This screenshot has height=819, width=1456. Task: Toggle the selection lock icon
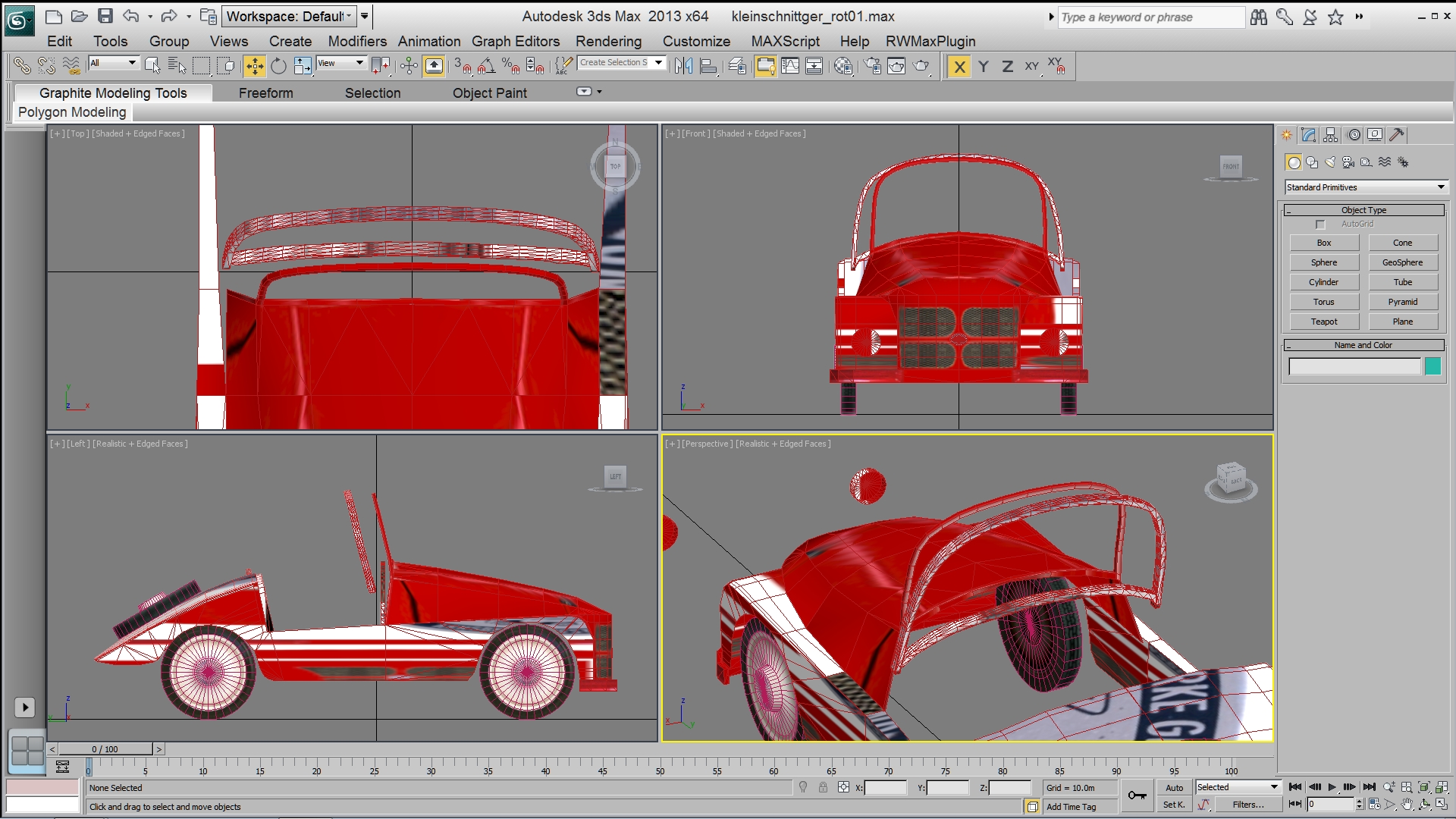(823, 788)
